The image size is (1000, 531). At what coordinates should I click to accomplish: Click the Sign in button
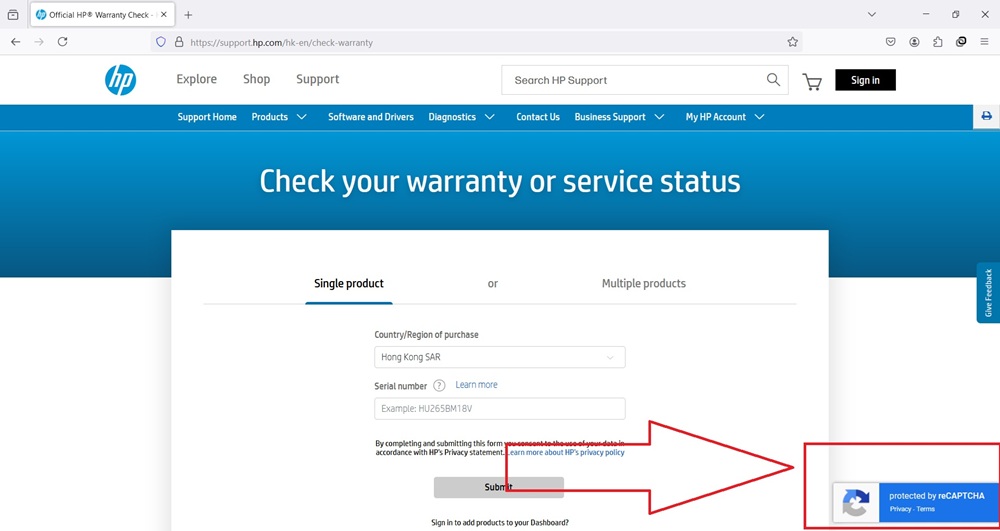point(865,80)
